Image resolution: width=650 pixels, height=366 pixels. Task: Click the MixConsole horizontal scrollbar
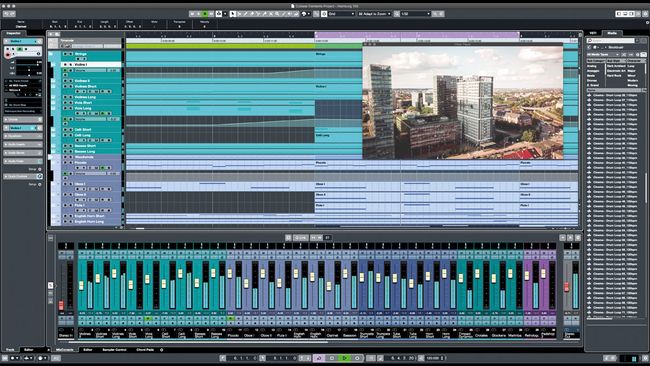198,342
